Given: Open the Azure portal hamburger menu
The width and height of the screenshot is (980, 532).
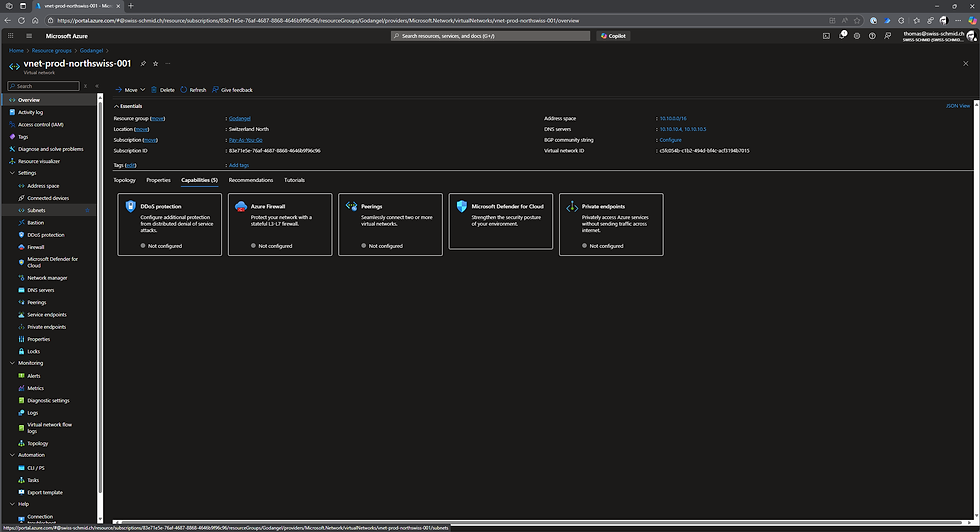Looking at the screenshot, I should click(29, 36).
